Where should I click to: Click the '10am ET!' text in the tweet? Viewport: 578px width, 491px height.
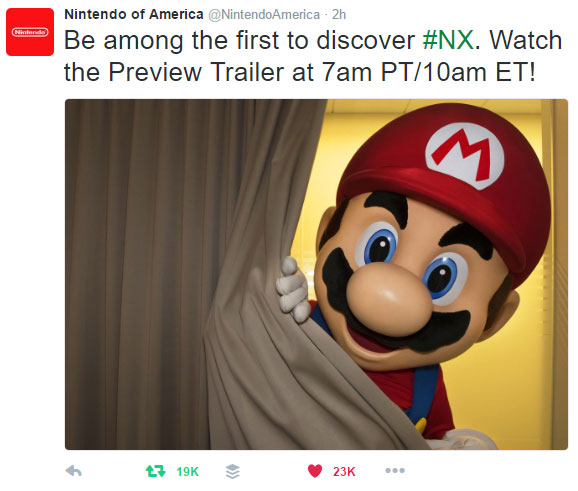[479, 72]
